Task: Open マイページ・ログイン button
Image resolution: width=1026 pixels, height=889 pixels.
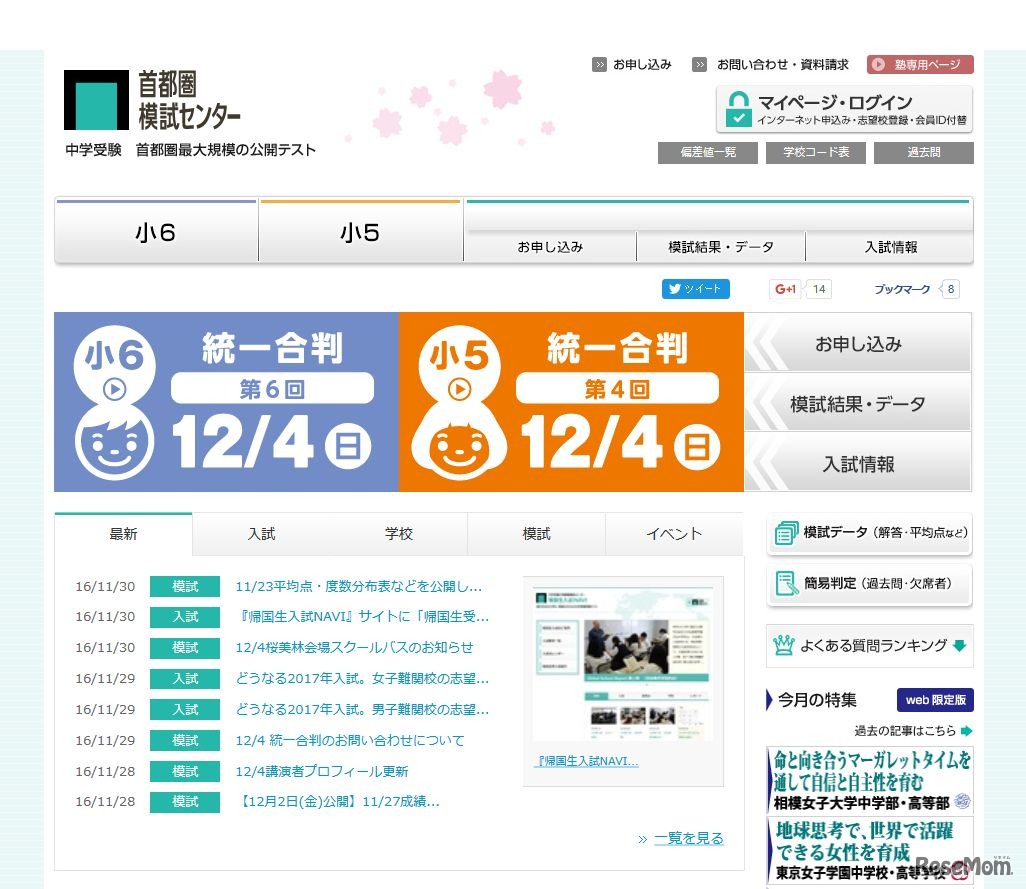Action: [x=845, y=109]
